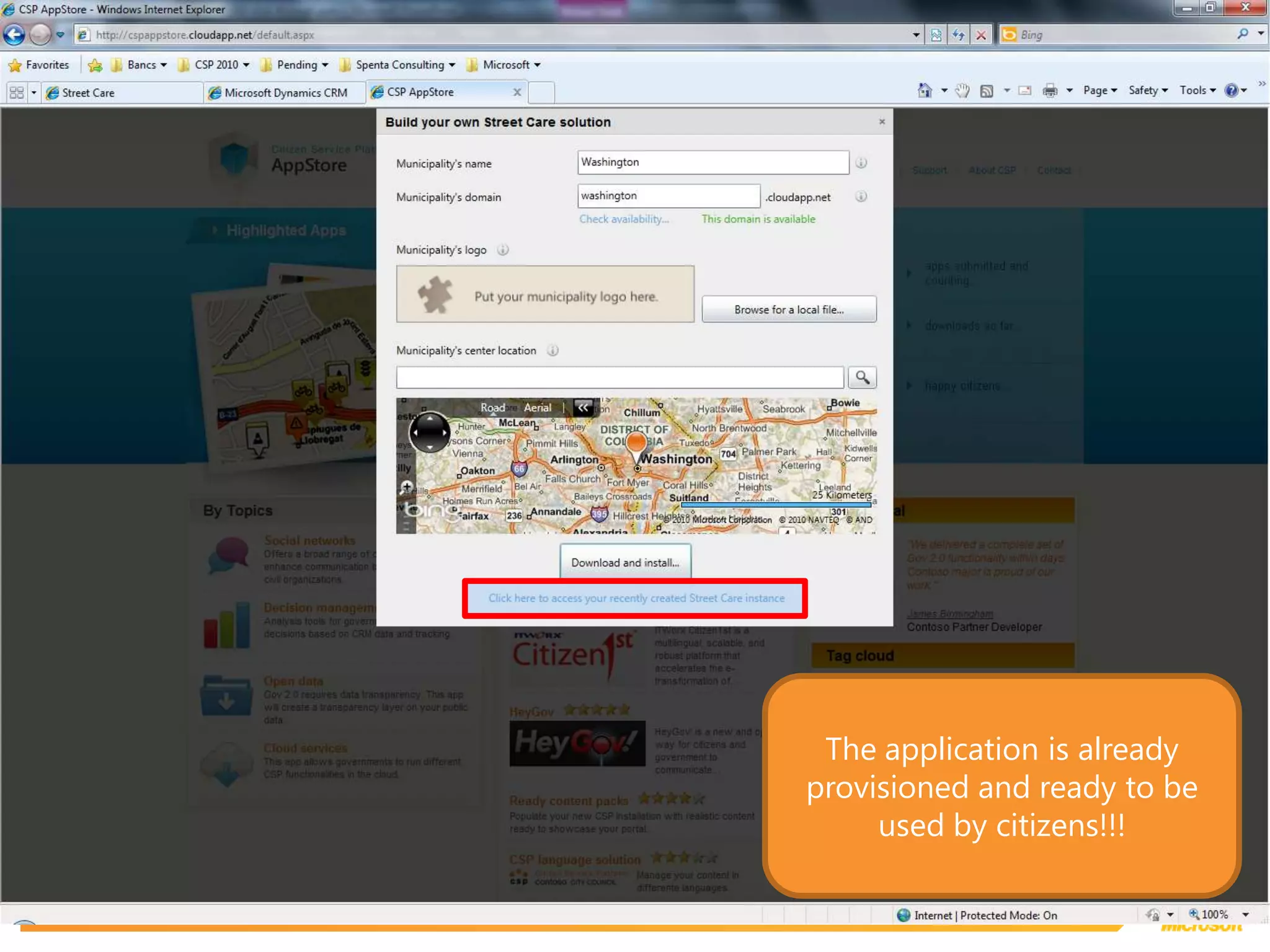Switch to the Microsoft Dynamics CRM tab
The height and width of the screenshot is (952, 1270).
click(285, 93)
